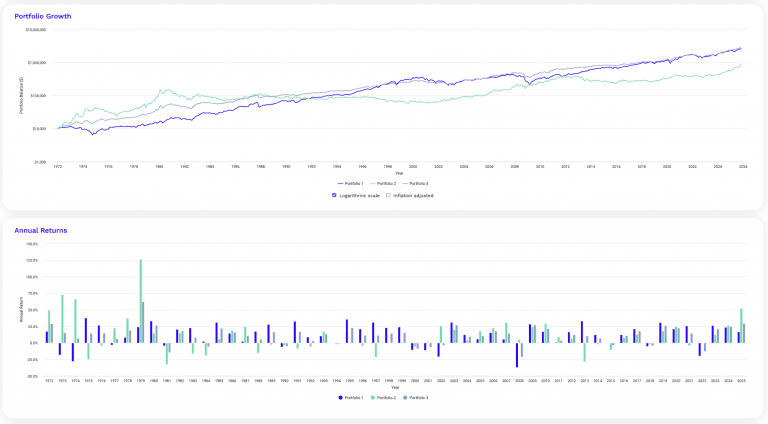Click the -50.0% axis label

pos(32,377)
